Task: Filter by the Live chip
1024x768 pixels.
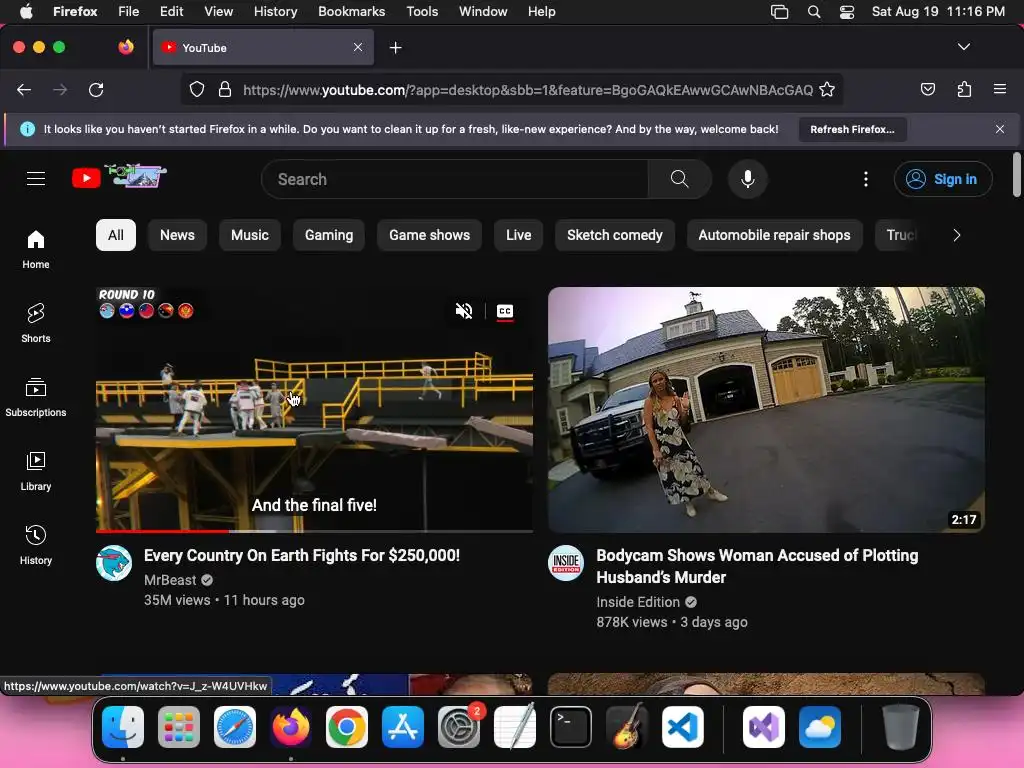Action: (519, 235)
